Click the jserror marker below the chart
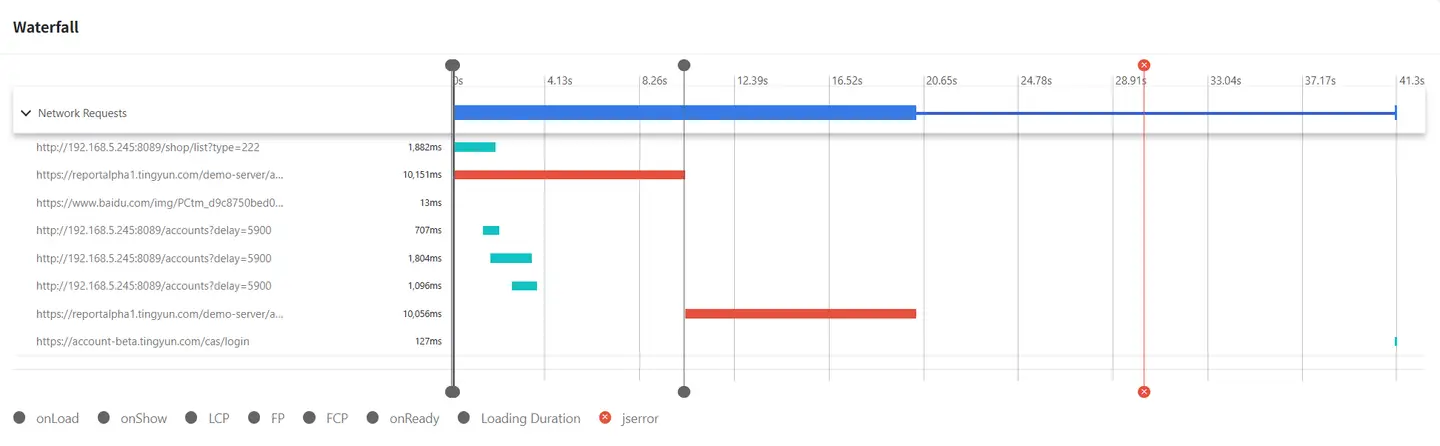Screen dimensions: 1440x446 [x=1144, y=392]
